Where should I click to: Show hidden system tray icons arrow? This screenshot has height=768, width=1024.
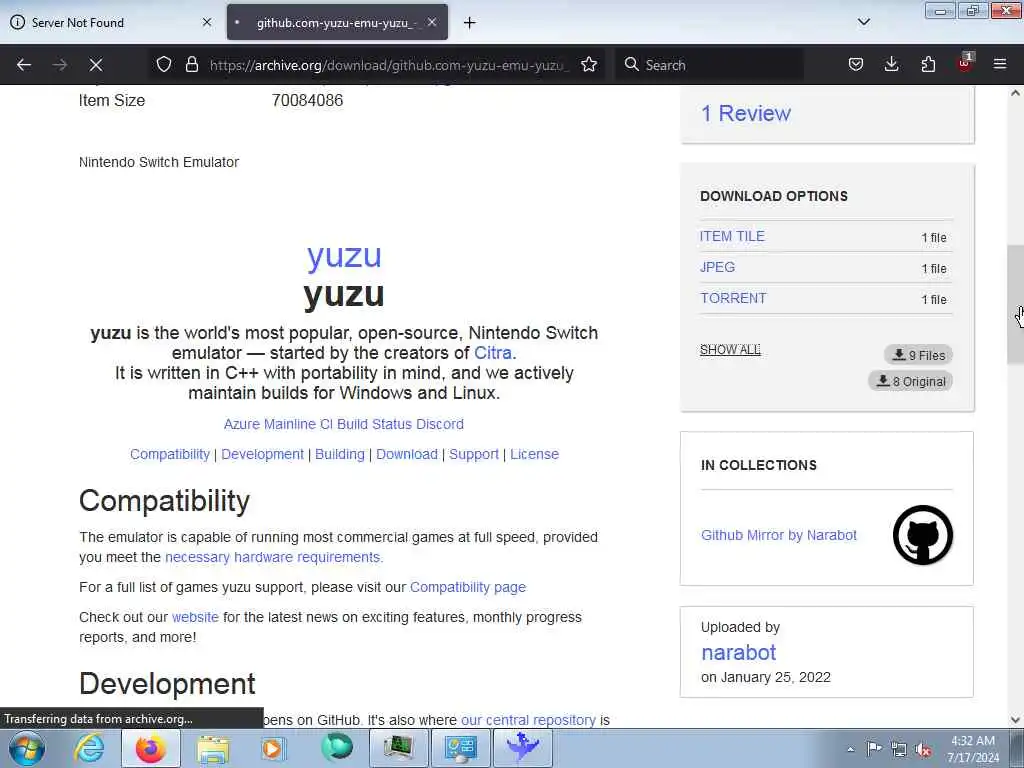[x=850, y=749]
